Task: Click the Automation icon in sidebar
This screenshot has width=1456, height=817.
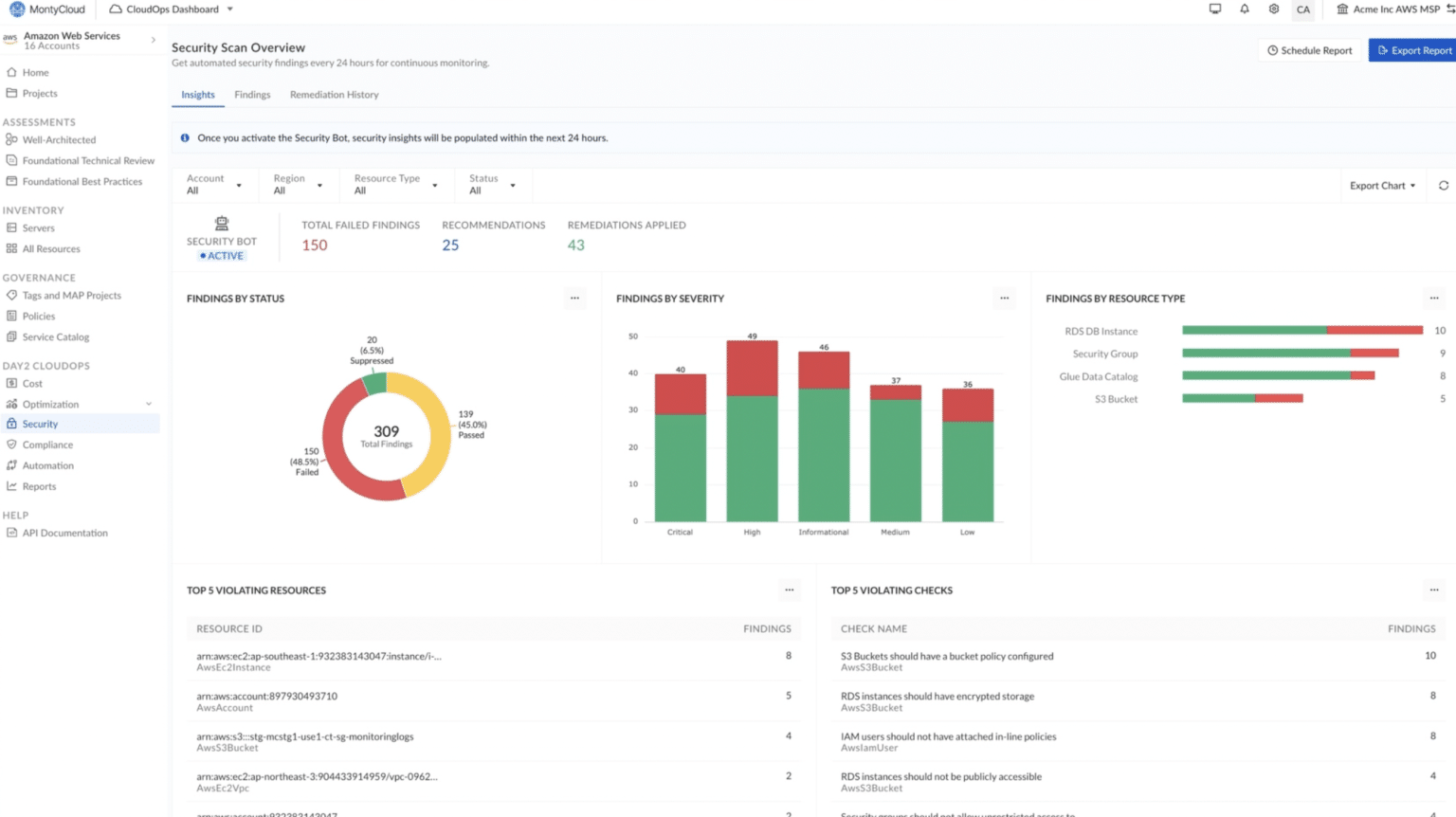Action: tap(11, 465)
